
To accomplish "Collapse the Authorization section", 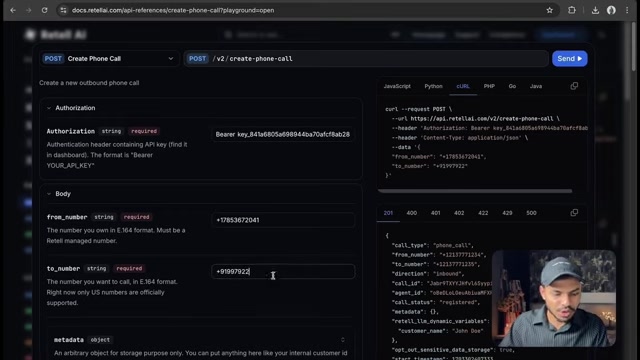I will tap(49, 108).
